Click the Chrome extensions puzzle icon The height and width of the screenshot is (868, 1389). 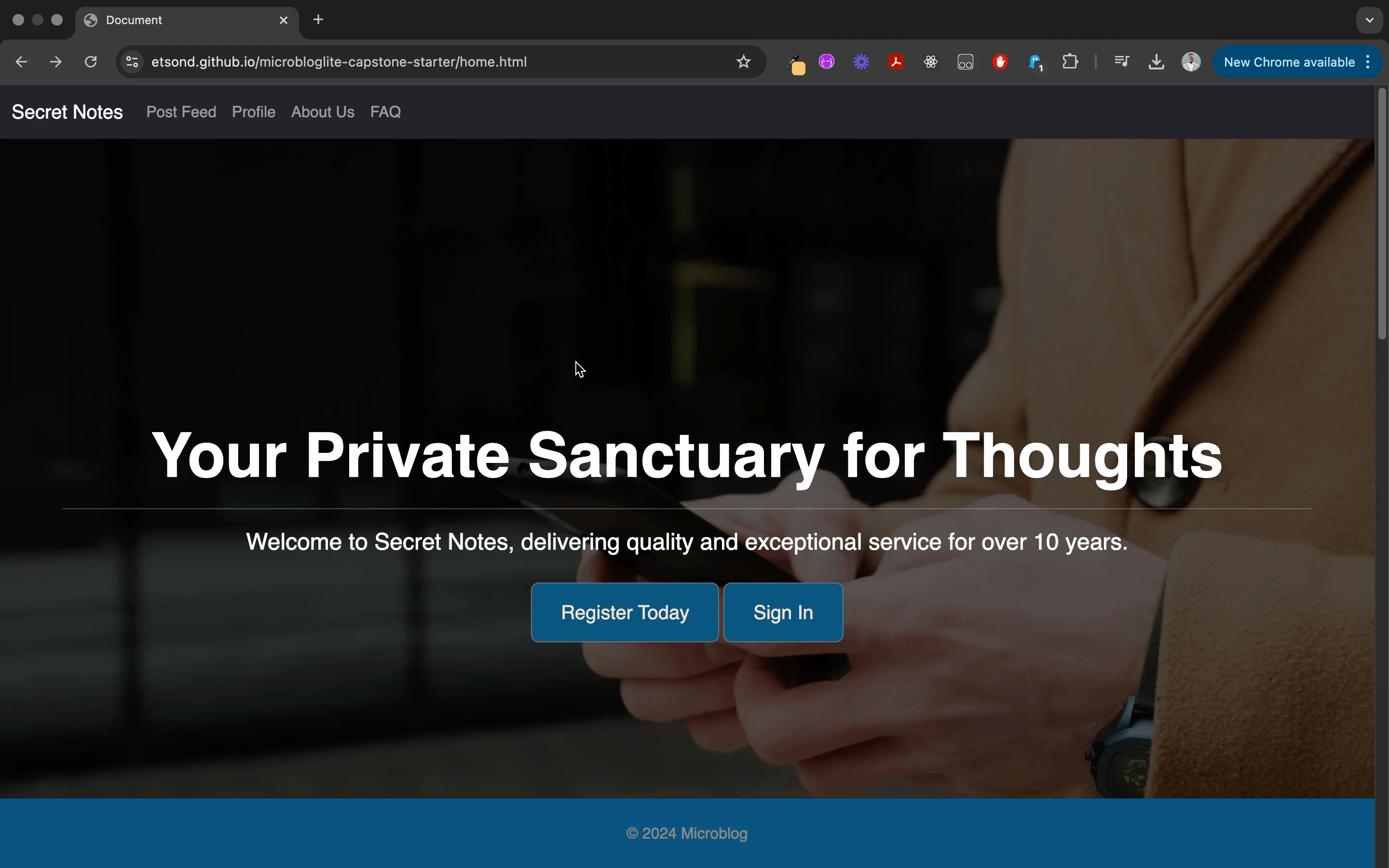click(x=1070, y=62)
